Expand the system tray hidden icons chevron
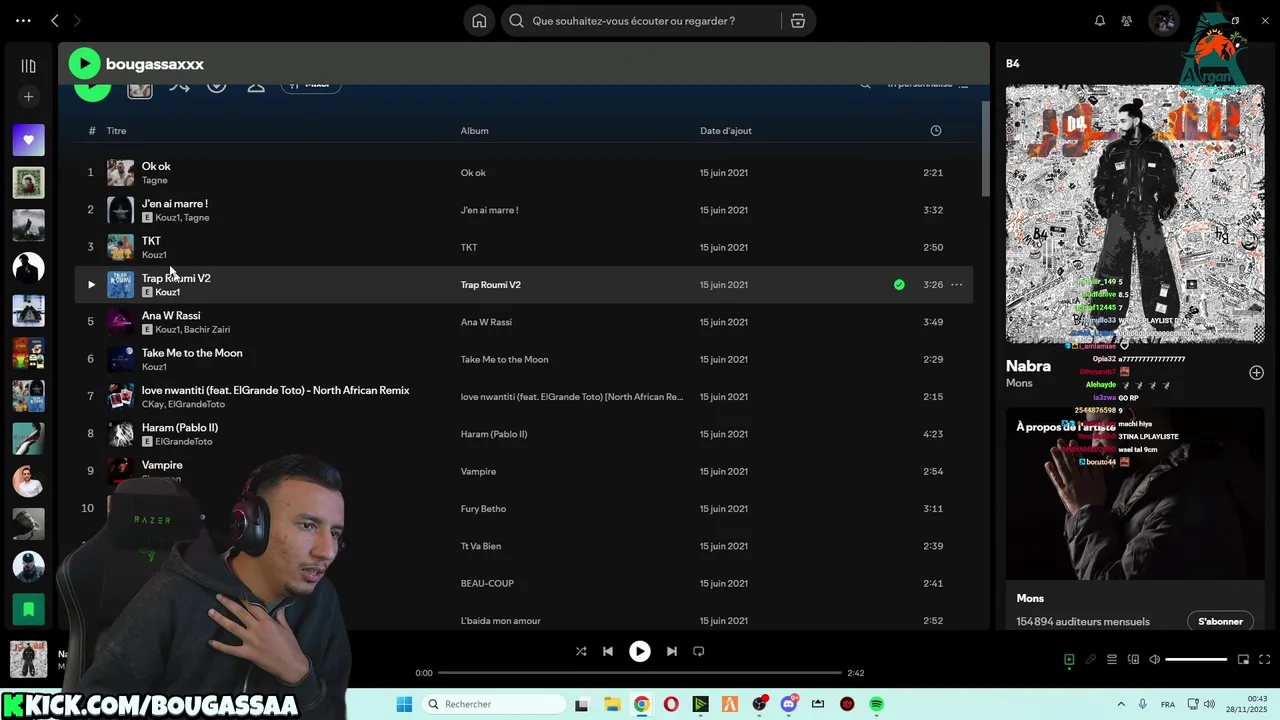The height and width of the screenshot is (720, 1280). coord(1120,705)
